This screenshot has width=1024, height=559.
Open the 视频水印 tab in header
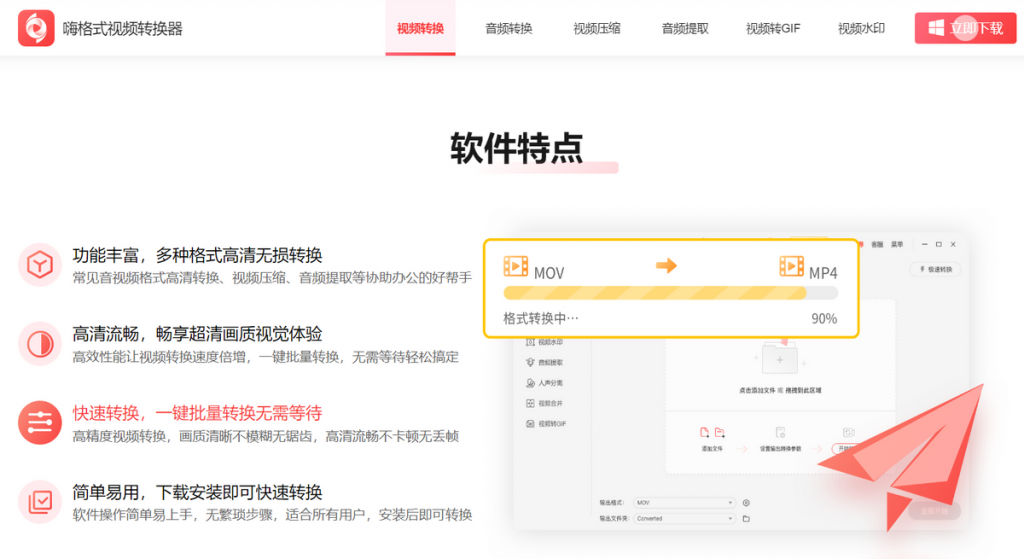pos(861,29)
